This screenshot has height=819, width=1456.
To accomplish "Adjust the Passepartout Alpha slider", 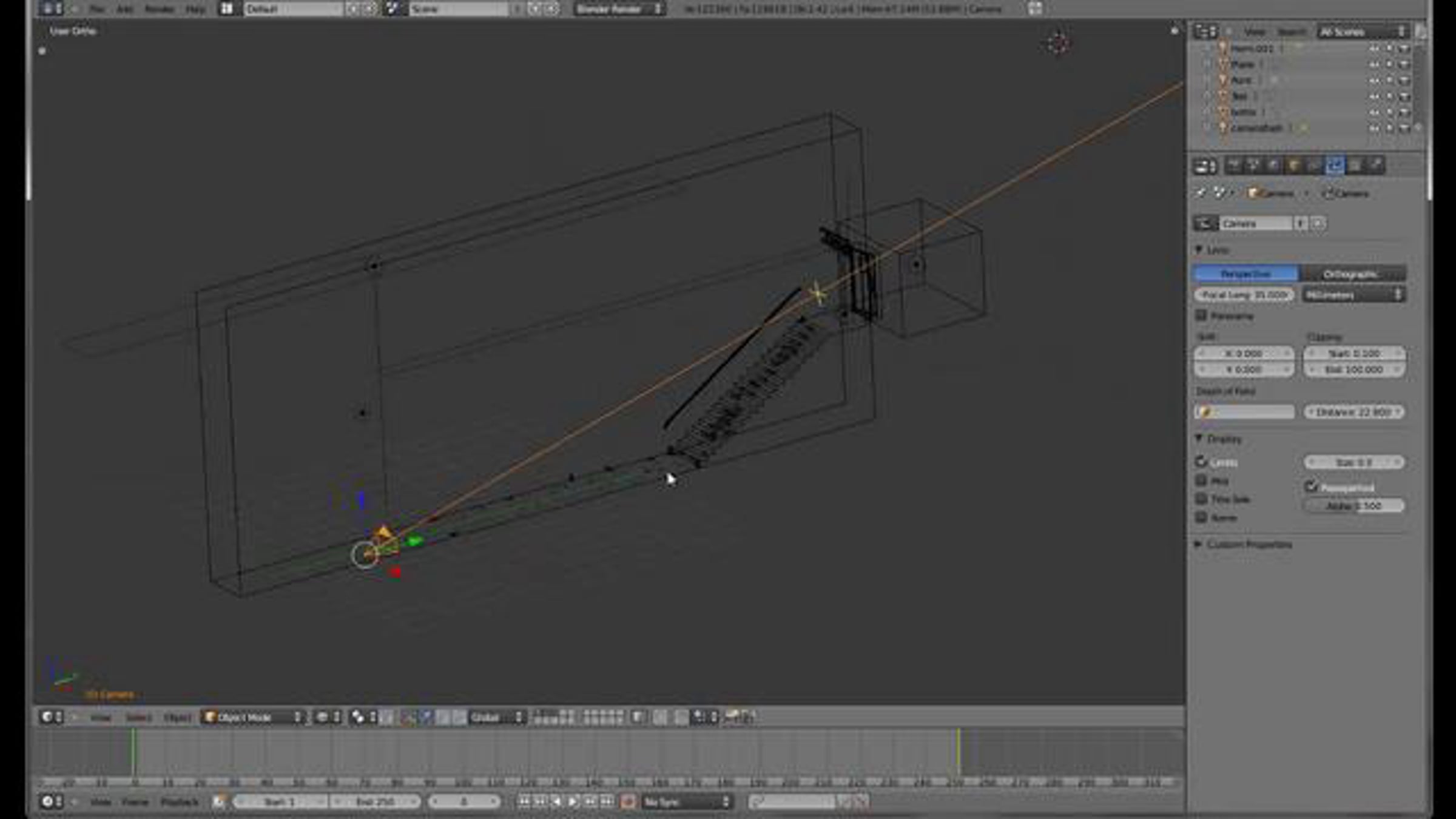I will pyautogui.click(x=1353, y=506).
